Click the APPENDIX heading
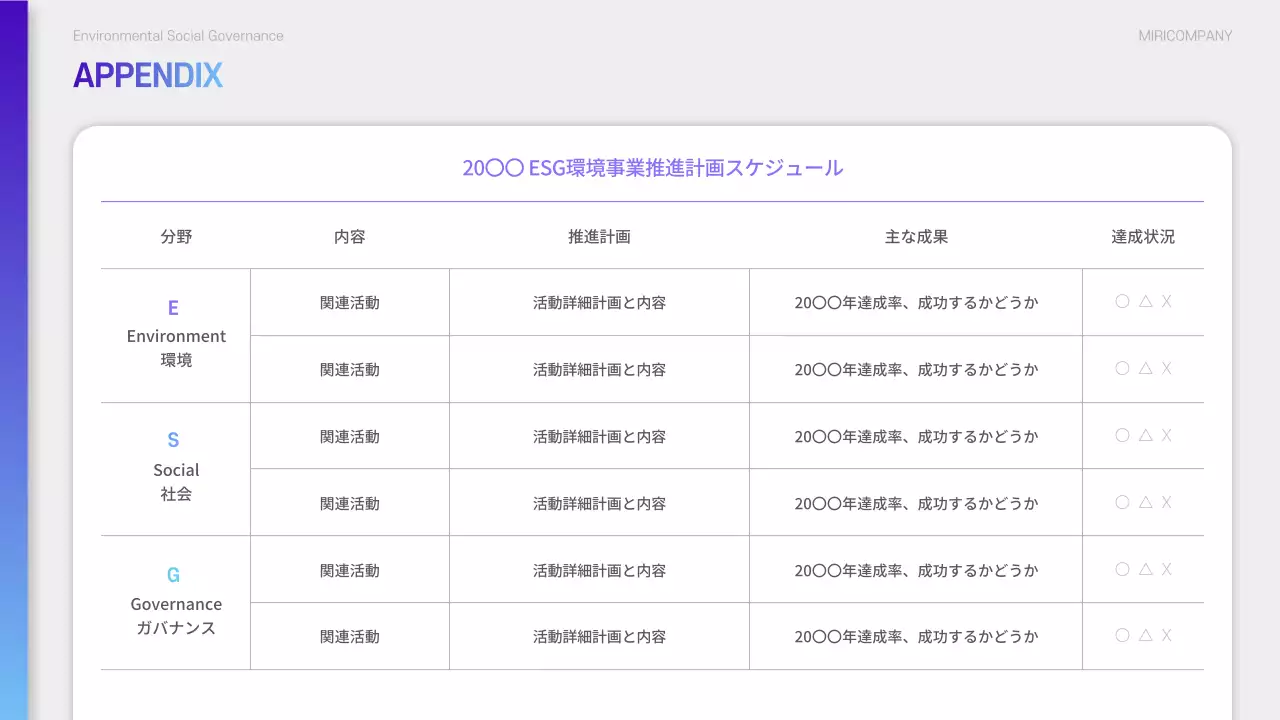Viewport: 1280px width, 720px height. [148, 75]
